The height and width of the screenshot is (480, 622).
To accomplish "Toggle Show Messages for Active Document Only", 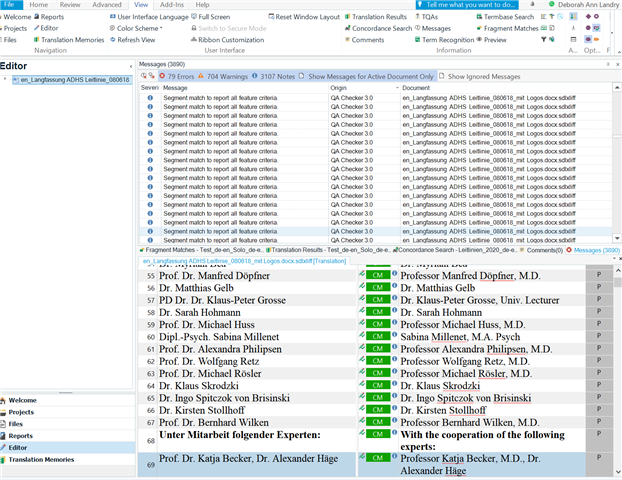I will (366, 76).
